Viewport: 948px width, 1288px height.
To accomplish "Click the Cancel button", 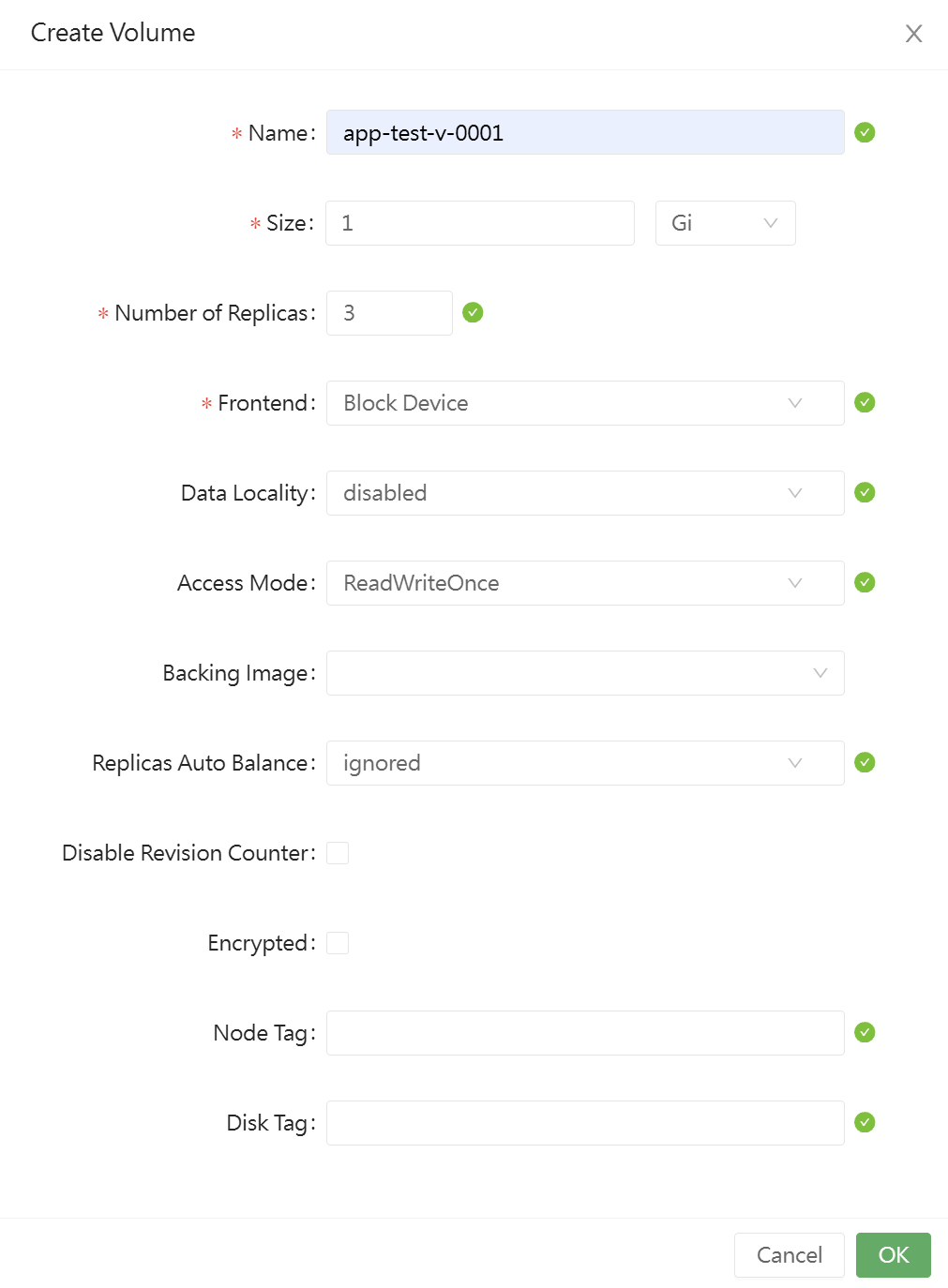I will 789,1255.
